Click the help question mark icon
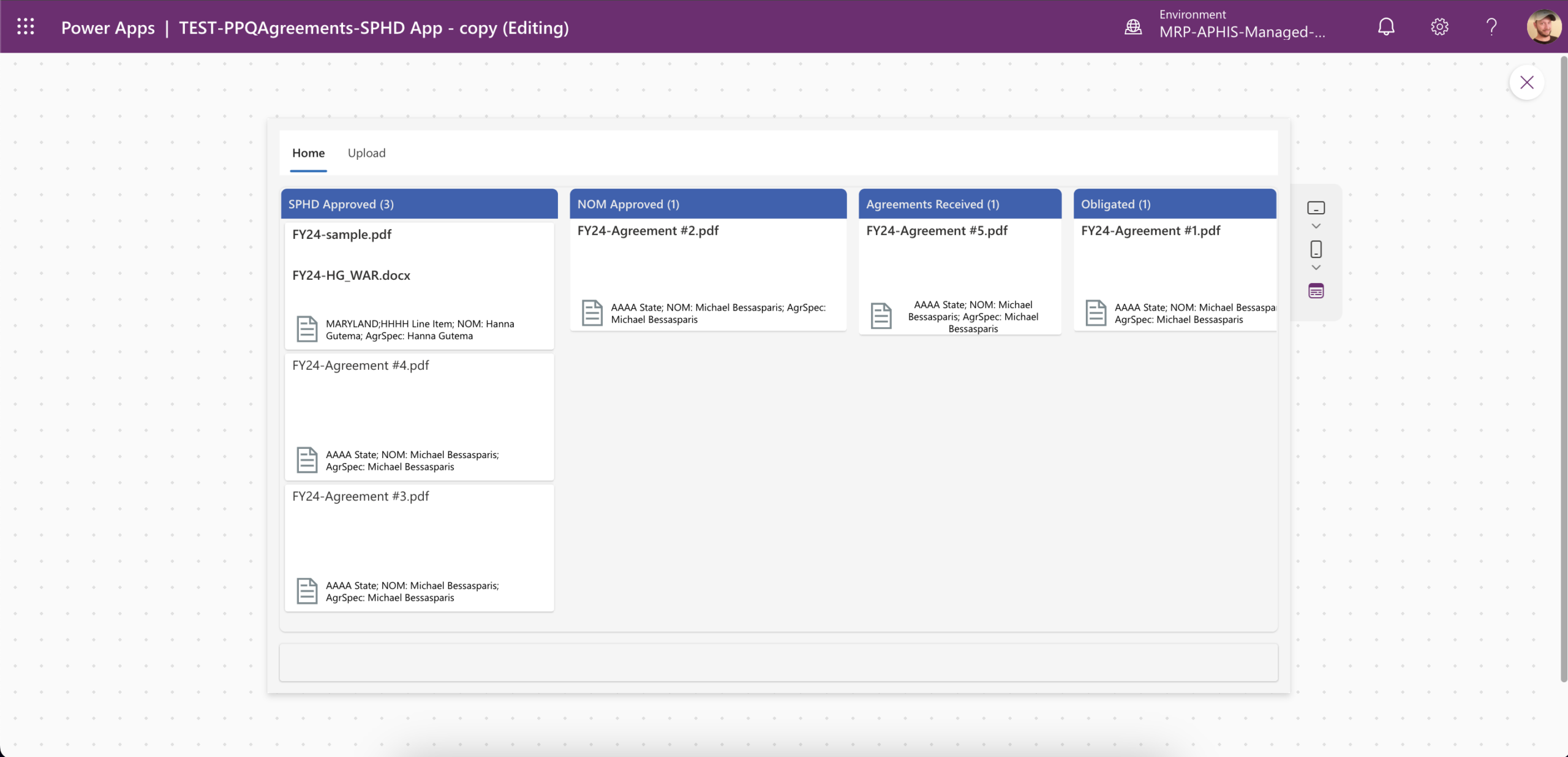Viewport: 1568px width, 757px height. click(1491, 27)
